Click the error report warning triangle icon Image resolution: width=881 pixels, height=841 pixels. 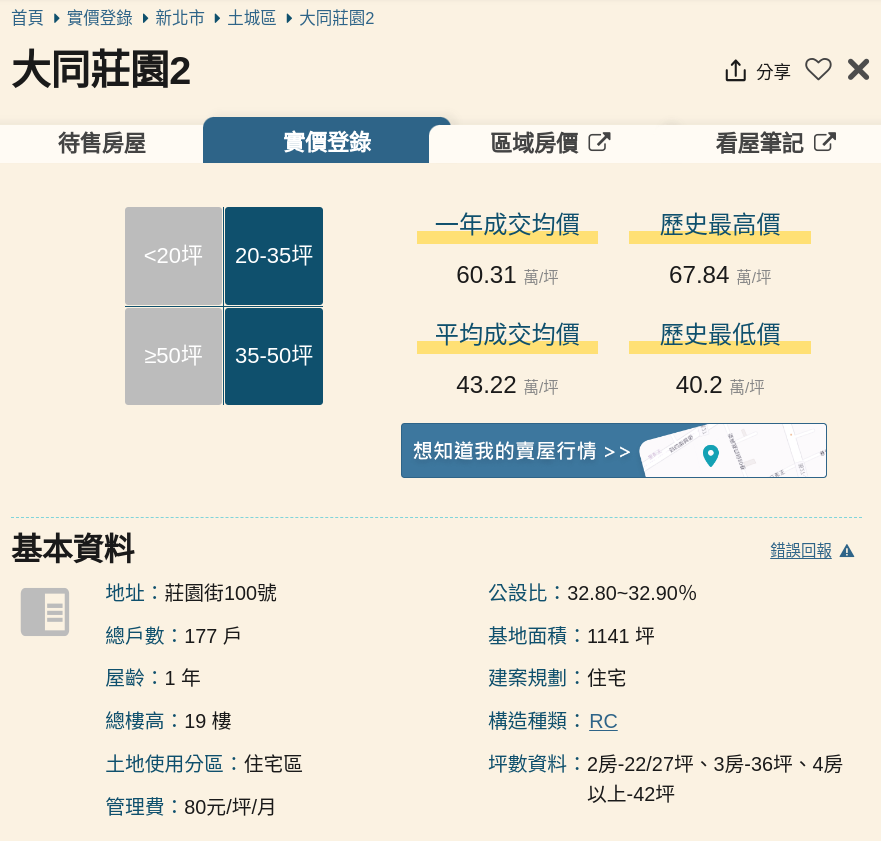[847, 551]
